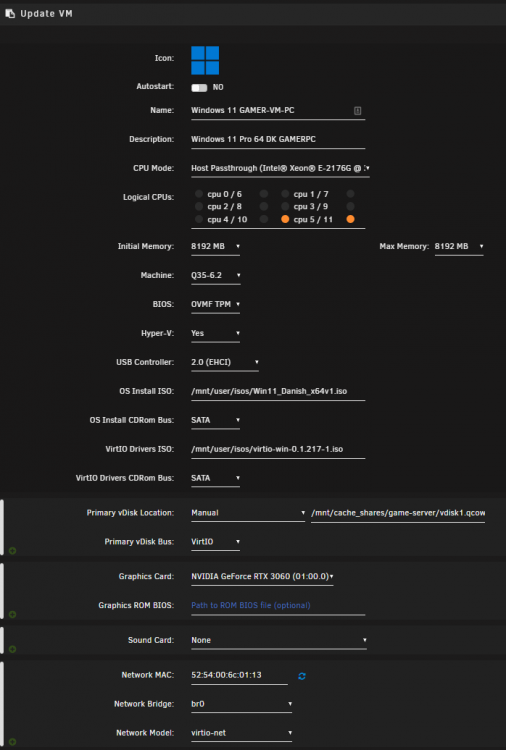This screenshot has width=506, height=750.
Task: Click the VirtIO Drivers ISO path field
Action: click(278, 449)
